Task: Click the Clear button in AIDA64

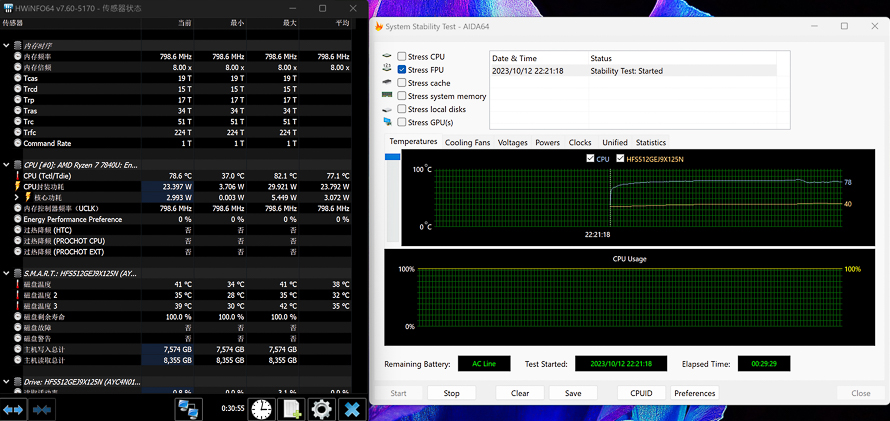Action: (520, 393)
